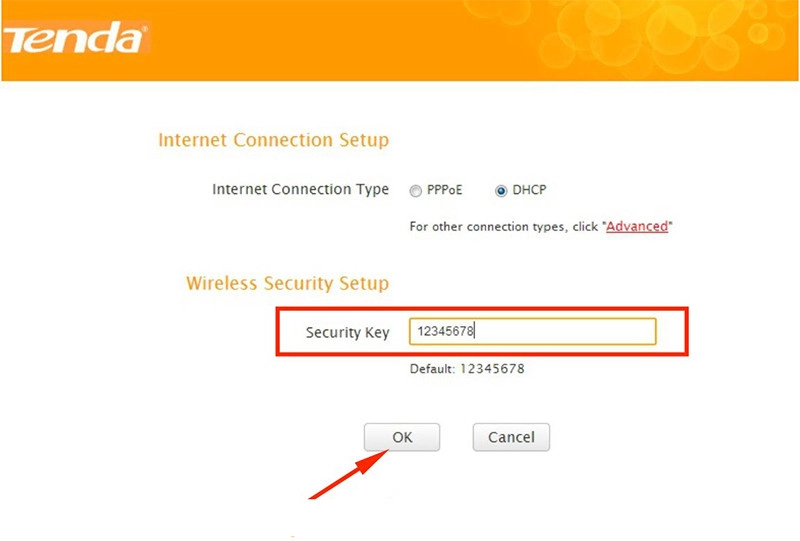The height and width of the screenshot is (541, 800).
Task: Click the Security Key field label
Action: (x=347, y=332)
